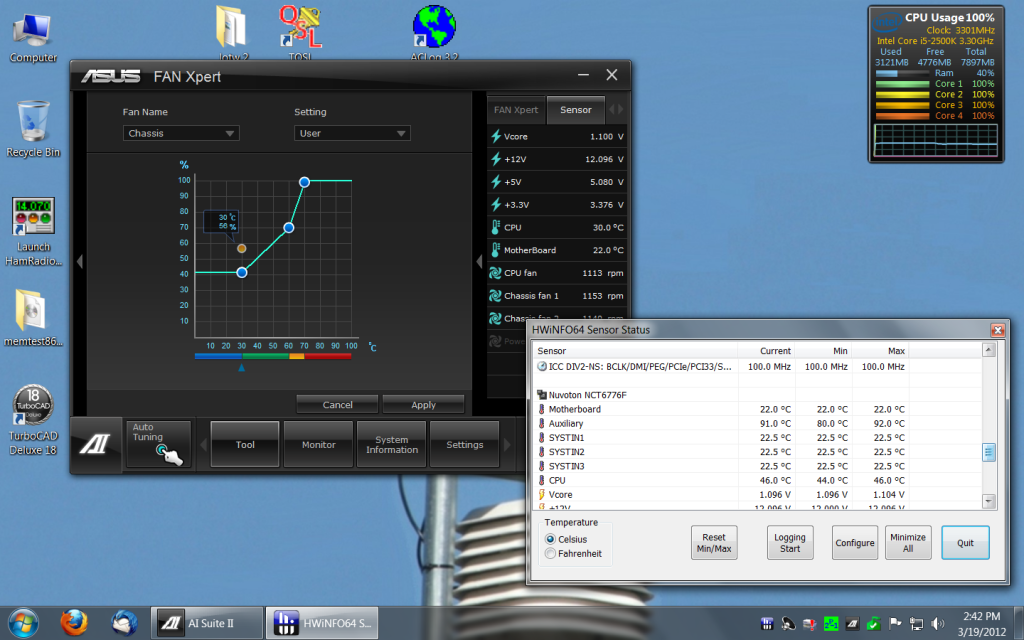Click the Nuvoton NCT6776F sensor group row

click(x=758, y=394)
